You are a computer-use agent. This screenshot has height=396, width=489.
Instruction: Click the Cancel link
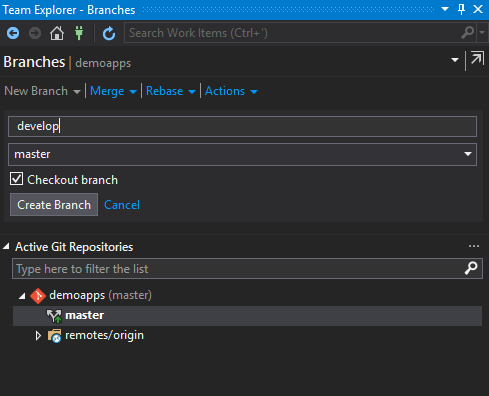click(122, 205)
